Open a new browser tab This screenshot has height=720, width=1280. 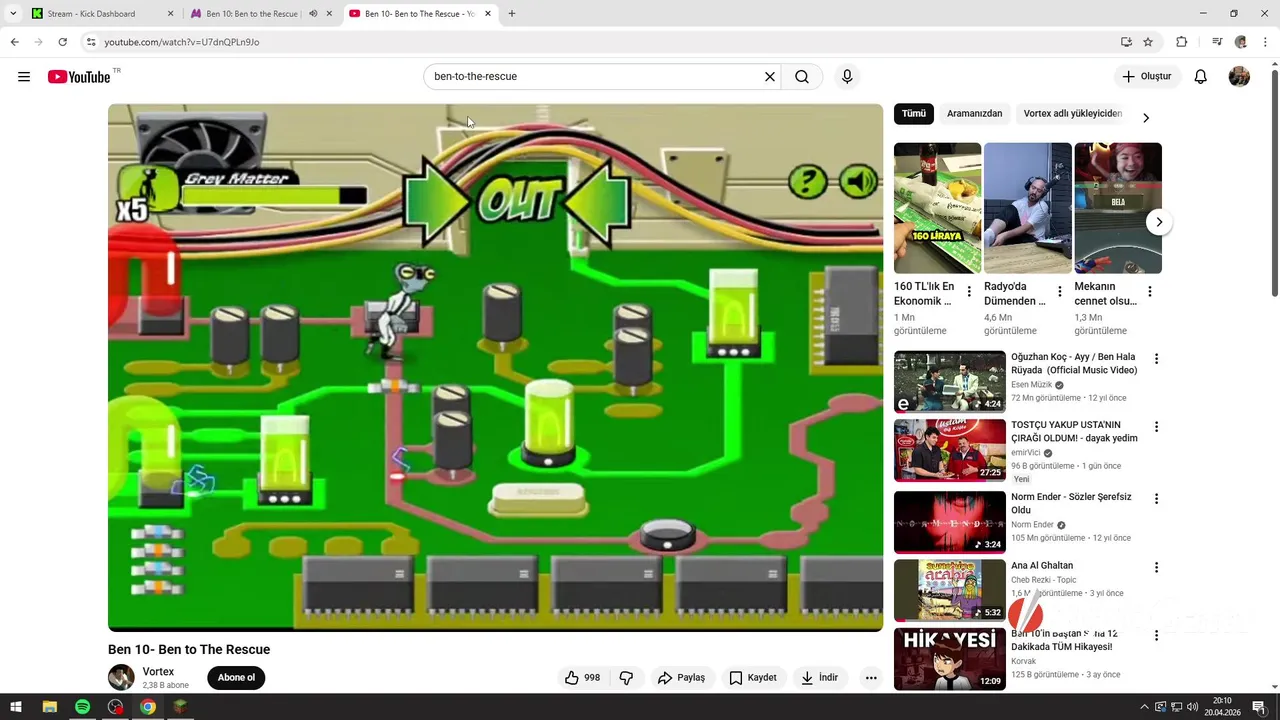pos(512,14)
